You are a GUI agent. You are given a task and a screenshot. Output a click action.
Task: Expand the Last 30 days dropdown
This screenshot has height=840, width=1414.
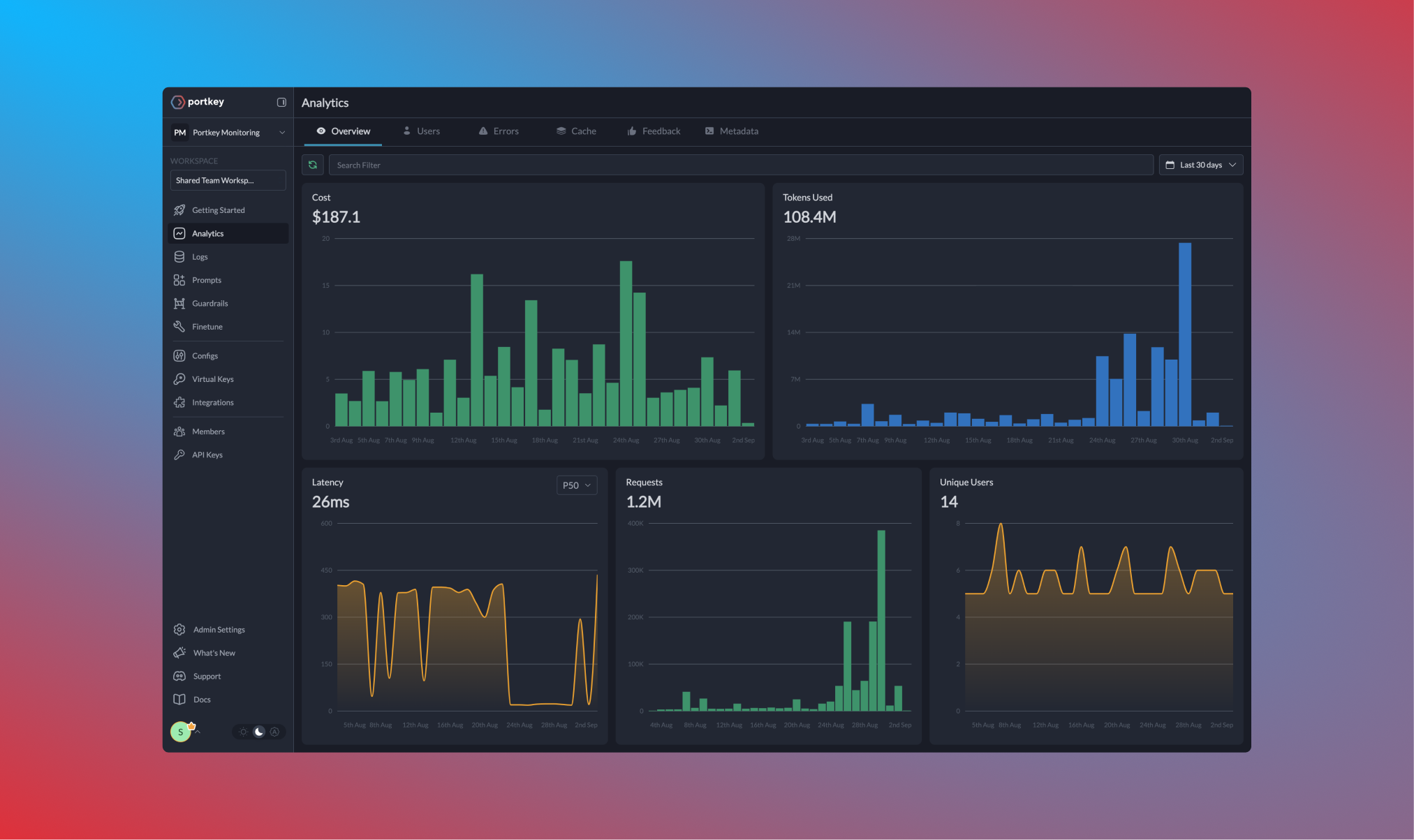[x=1200, y=165]
